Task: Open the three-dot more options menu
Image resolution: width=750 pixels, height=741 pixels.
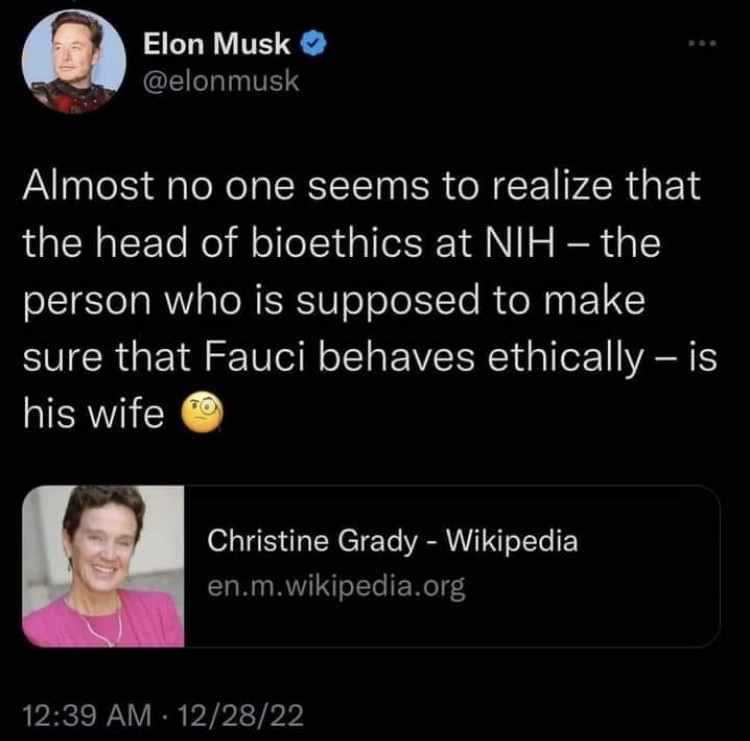Action: coord(702,43)
